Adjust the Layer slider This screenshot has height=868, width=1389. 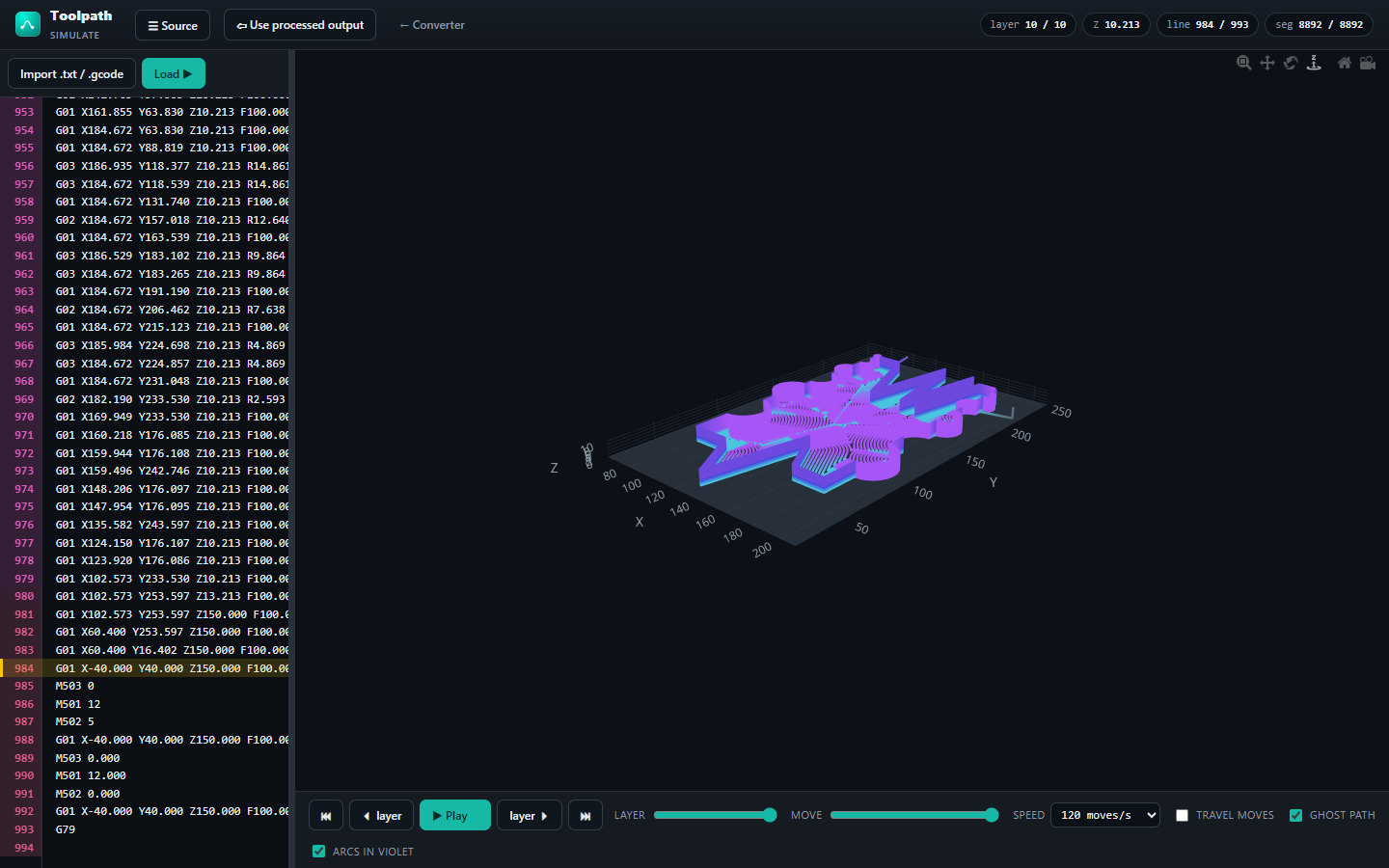pyautogui.click(x=715, y=815)
